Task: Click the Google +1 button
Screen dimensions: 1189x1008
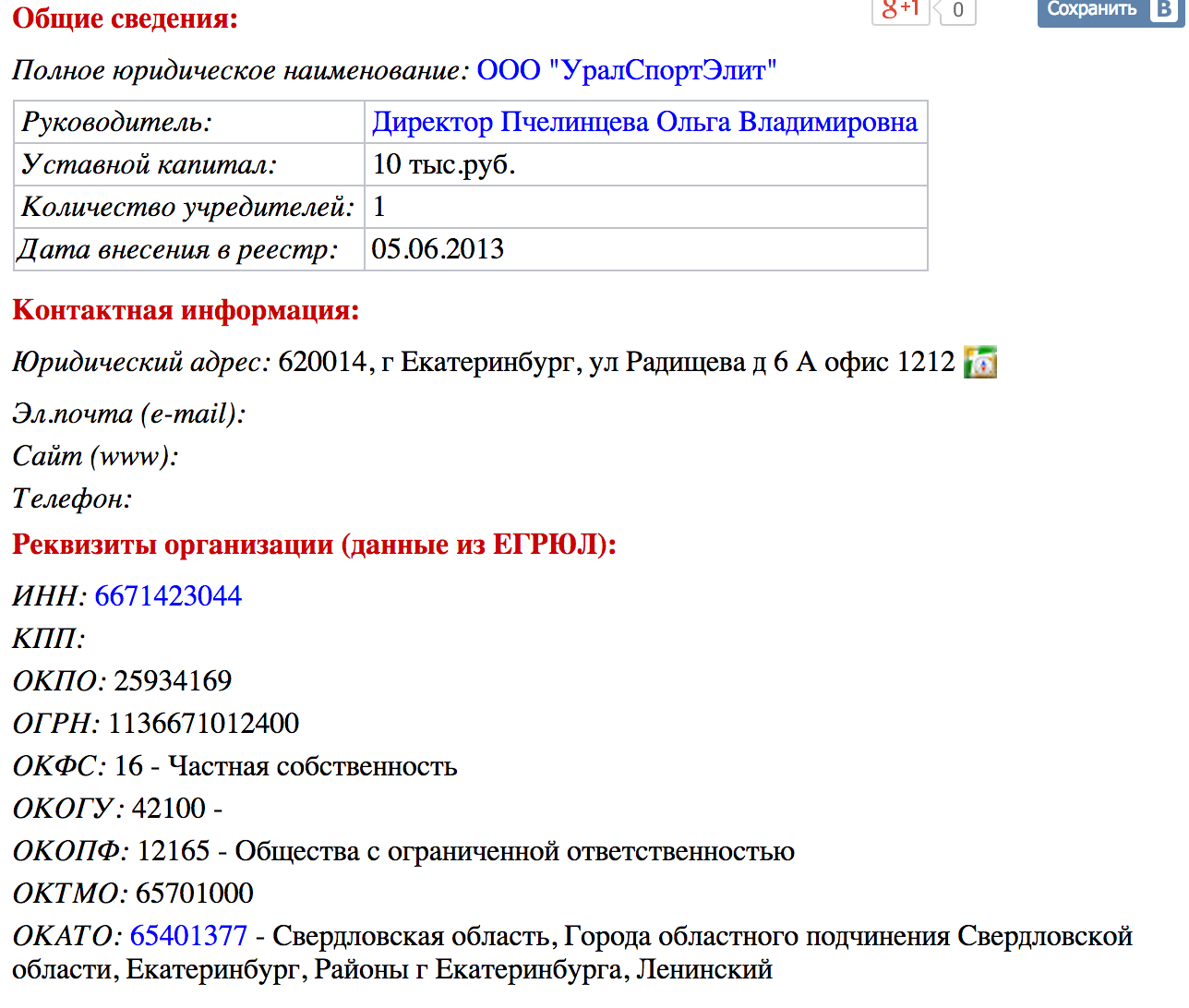Action: coord(901,10)
